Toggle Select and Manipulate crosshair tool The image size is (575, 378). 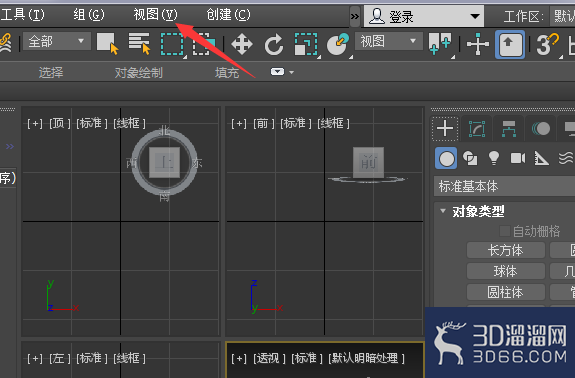[478, 44]
